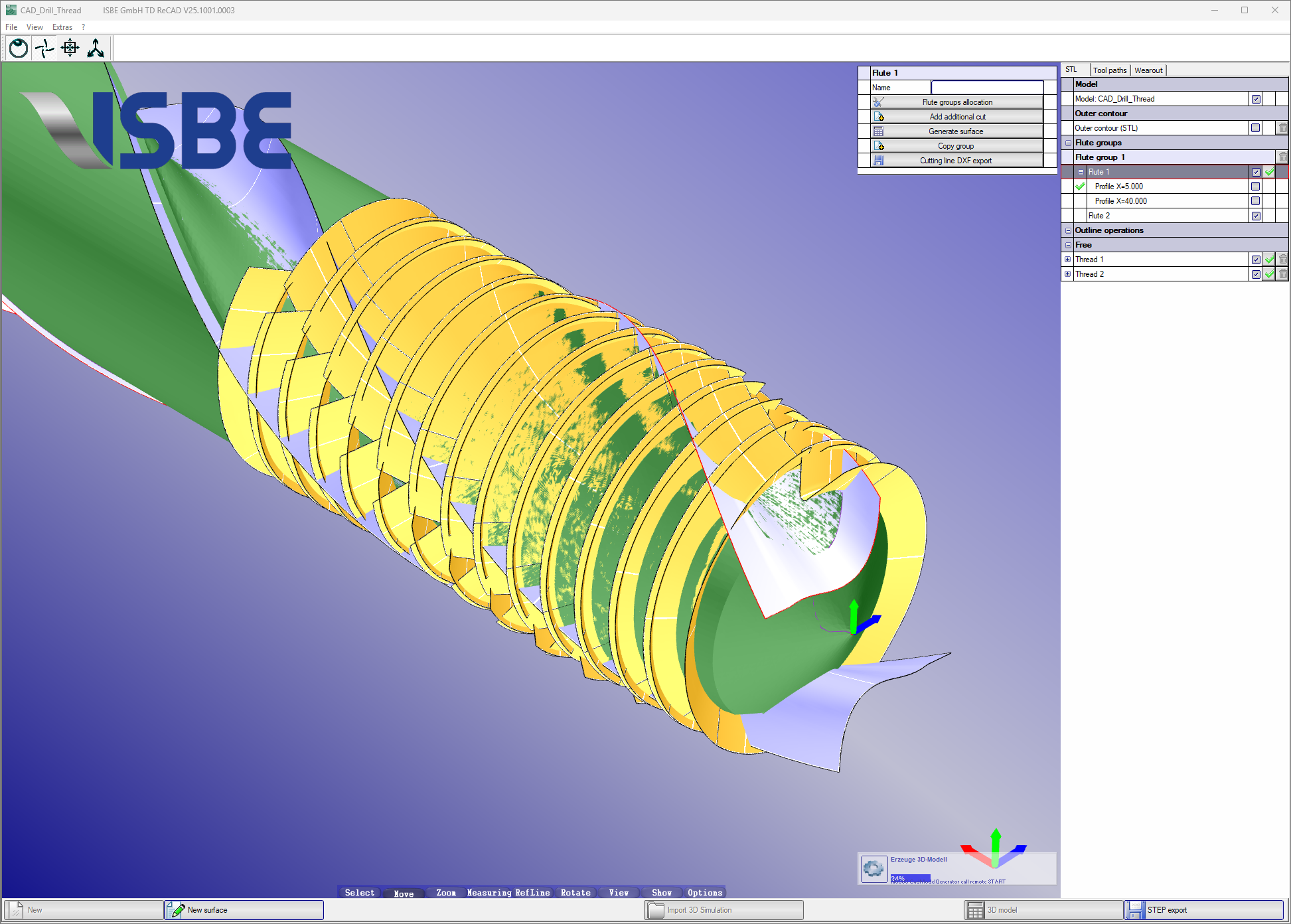Viewport: 1291px width, 924px height.
Task: Click the trash icon for Outer contour (STL)
Action: tap(1282, 128)
